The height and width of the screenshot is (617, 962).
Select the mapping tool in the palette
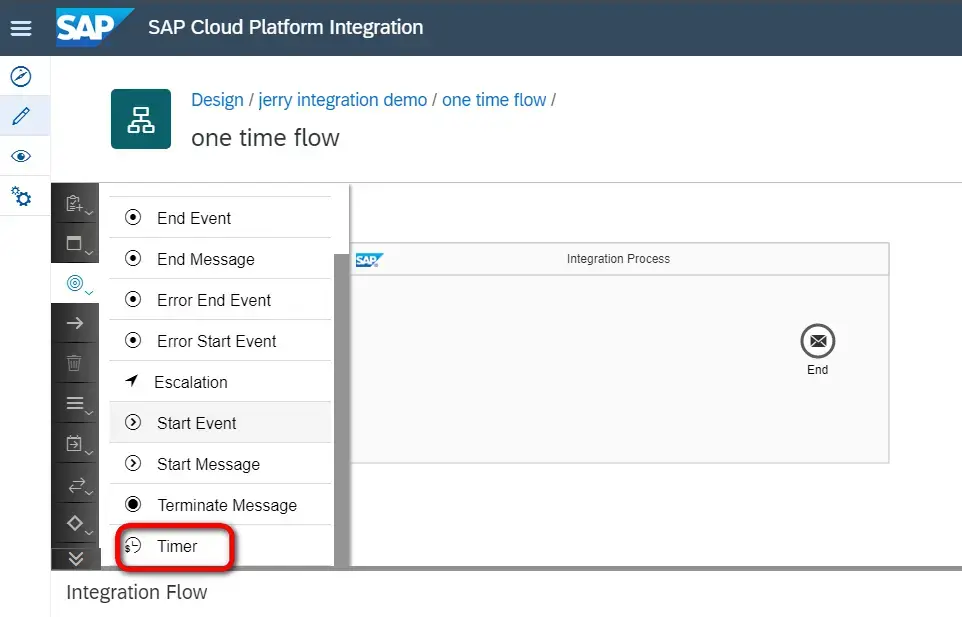75,402
